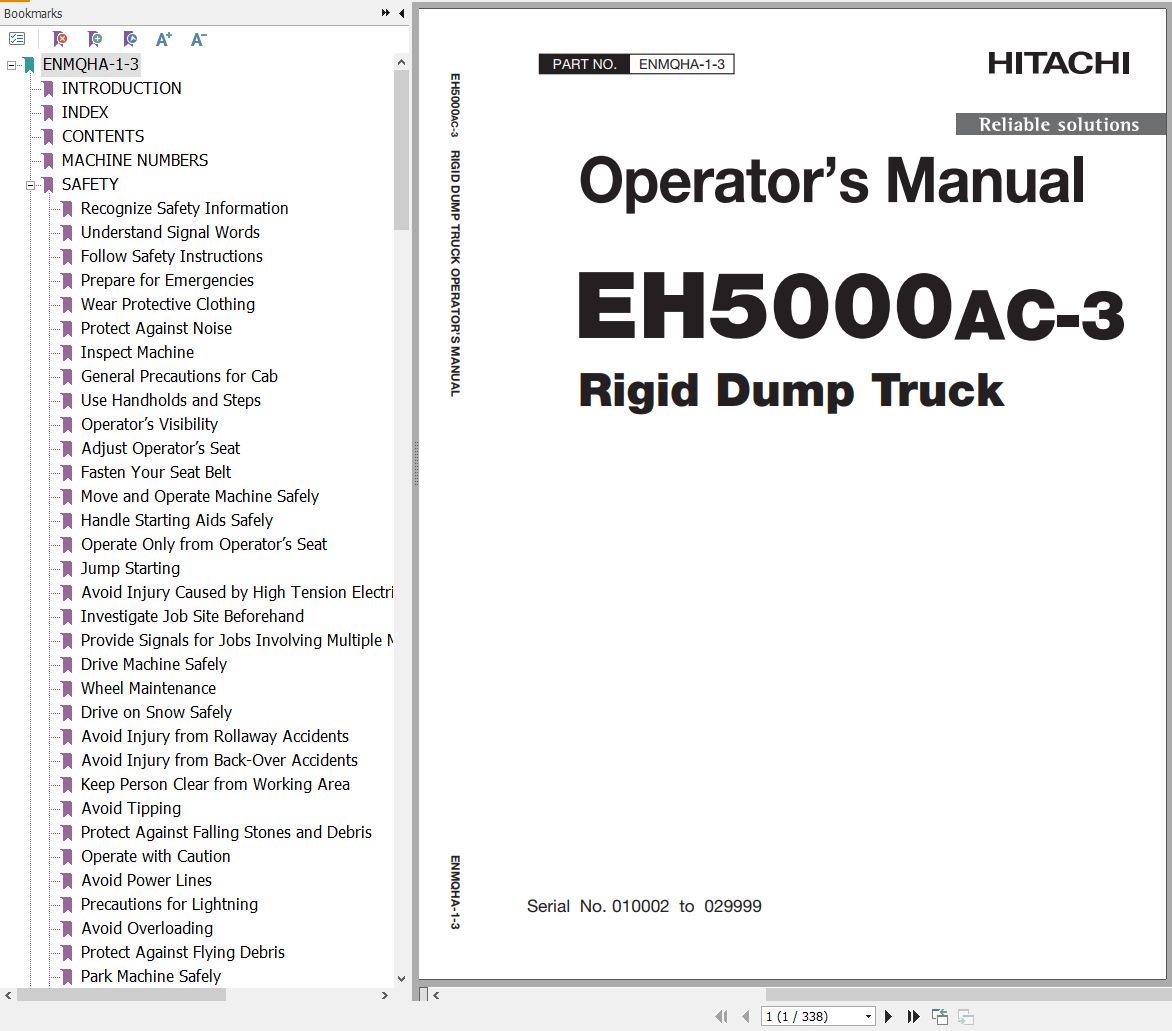Go to Protect Against Flying Debris bookmark
1172x1031 pixels.
pyautogui.click(x=182, y=952)
